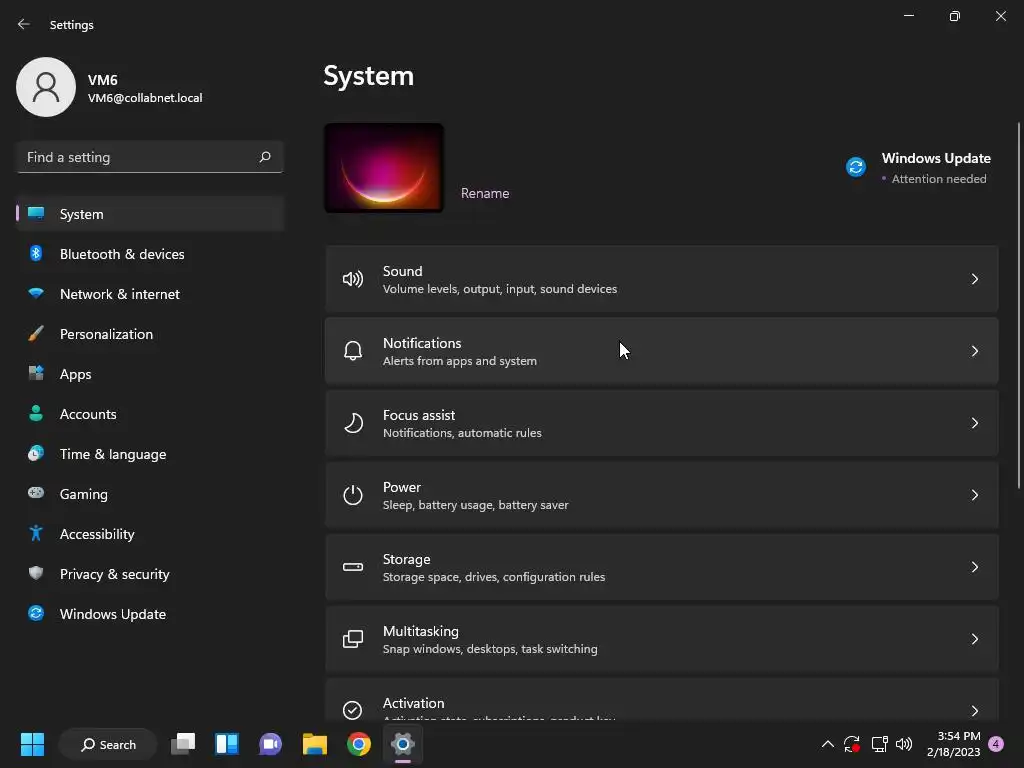1024x768 pixels.
Task: Click the Windows Update sync icon at top right
Action: pyautogui.click(x=856, y=167)
